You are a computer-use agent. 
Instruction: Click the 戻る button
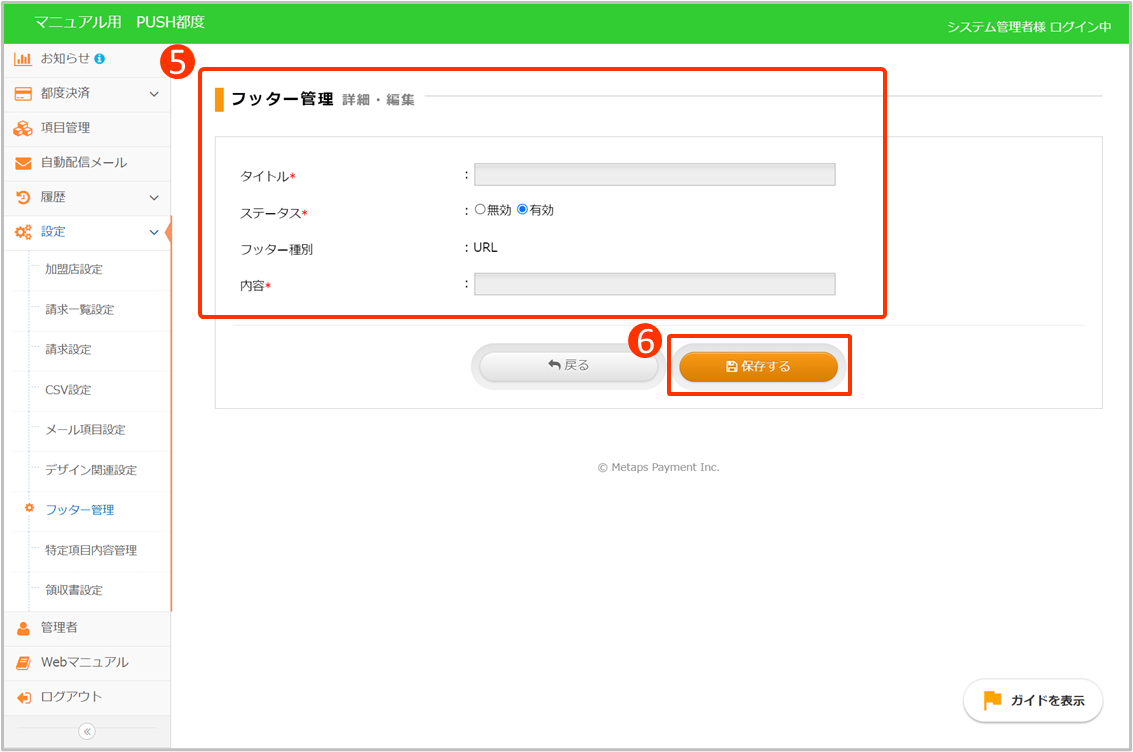568,366
